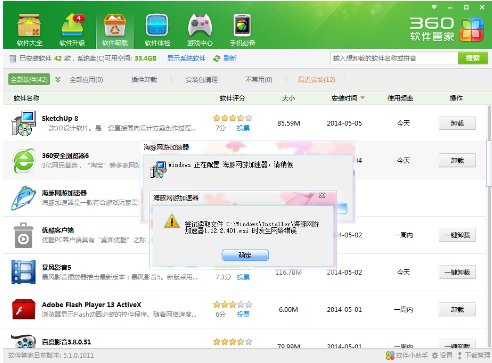The height and width of the screenshot is (363, 492).
Task: Switch to the 全部应用(0) tab
Action: pos(86,79)
